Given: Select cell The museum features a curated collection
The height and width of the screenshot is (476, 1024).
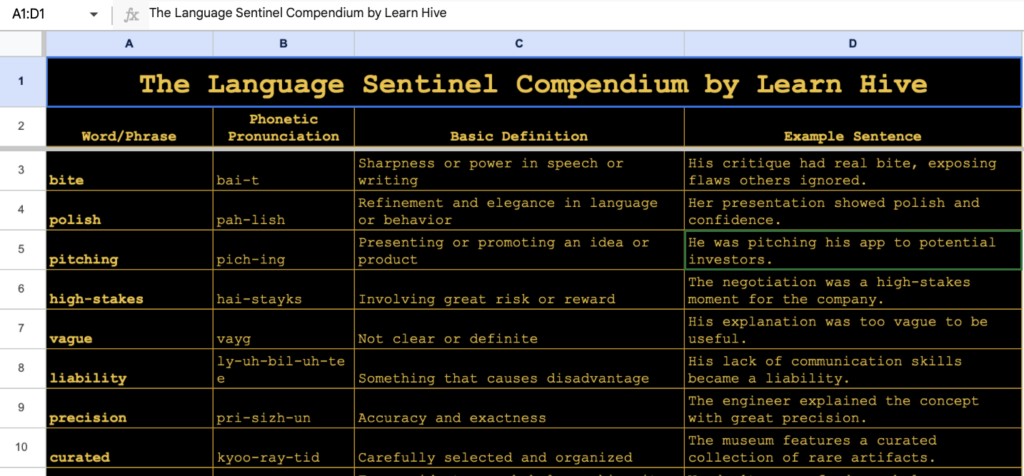Looking at the screenshot, I should (x=853, y=448).
